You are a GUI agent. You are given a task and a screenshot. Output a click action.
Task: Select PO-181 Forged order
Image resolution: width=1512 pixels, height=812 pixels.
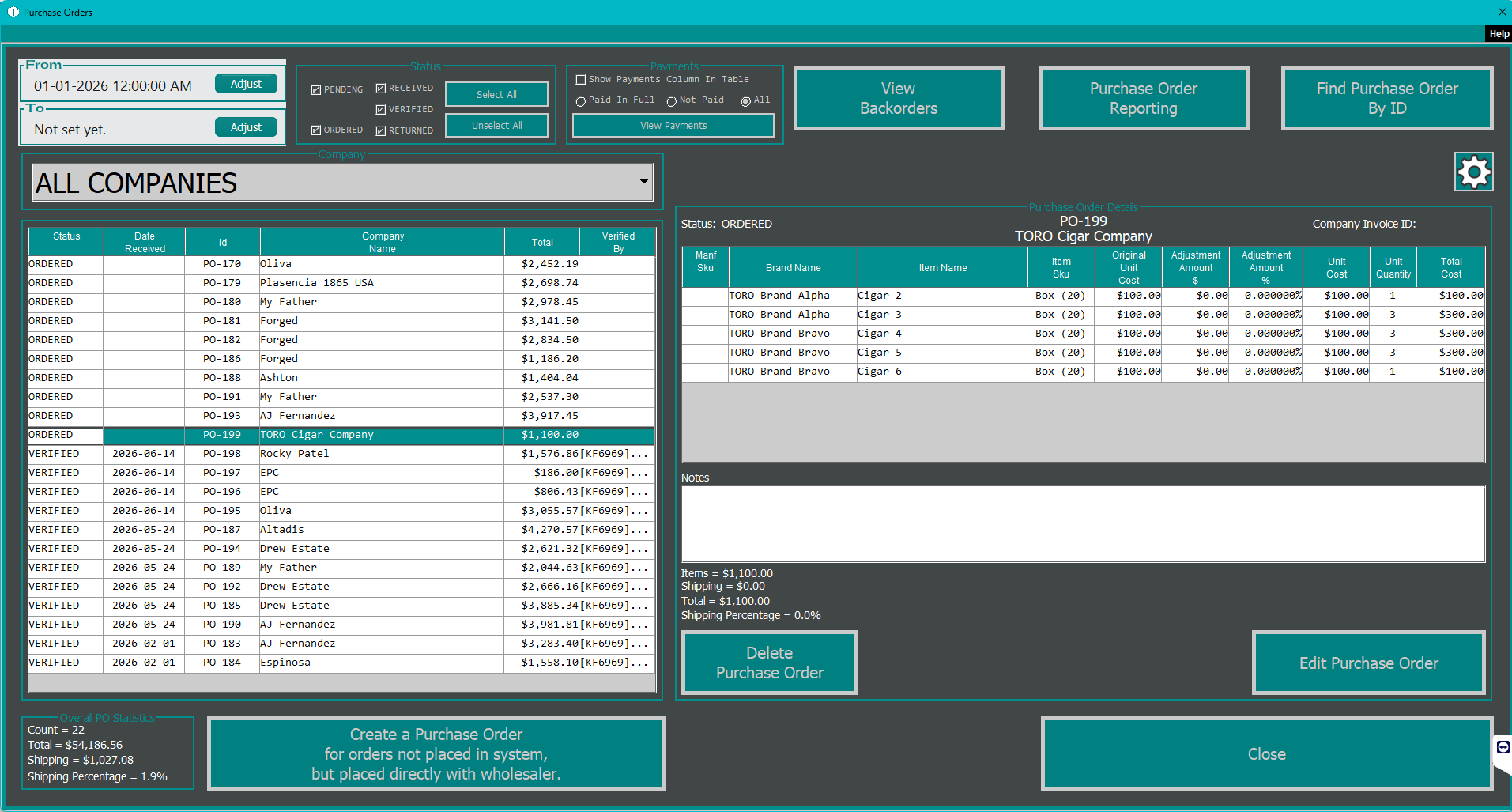click(341, 321)
